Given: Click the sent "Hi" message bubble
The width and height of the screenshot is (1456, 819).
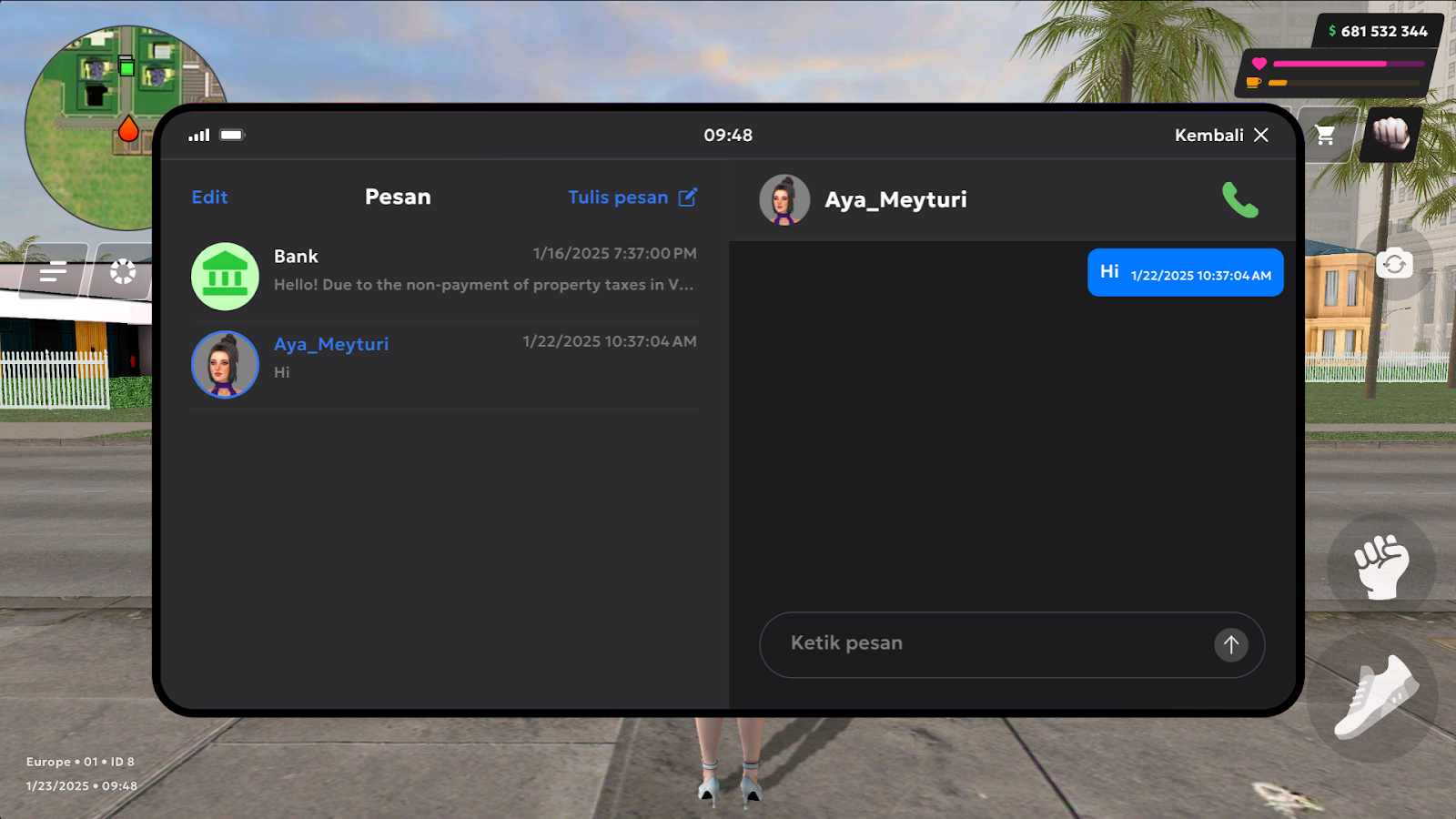Looking at the screenshot, I should pyautogui.click(x=1185, y=273).
